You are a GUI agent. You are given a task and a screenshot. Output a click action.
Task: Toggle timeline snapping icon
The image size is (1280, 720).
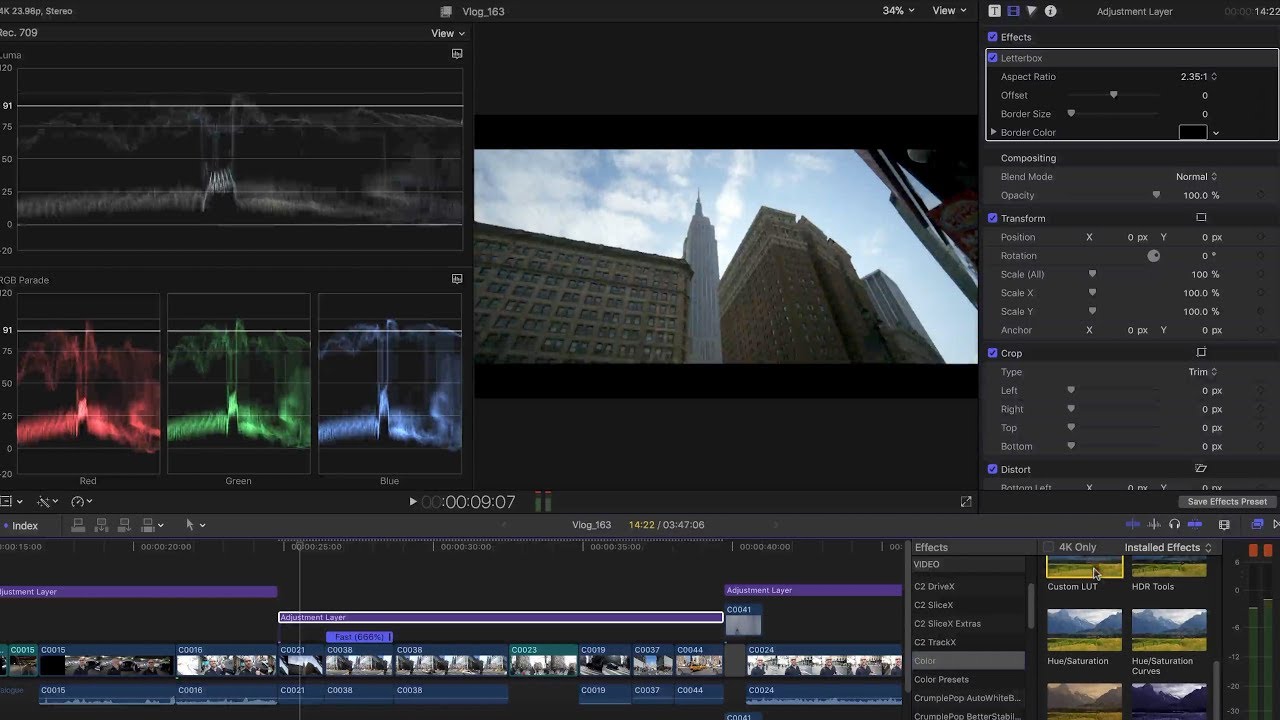point(1194,524)
